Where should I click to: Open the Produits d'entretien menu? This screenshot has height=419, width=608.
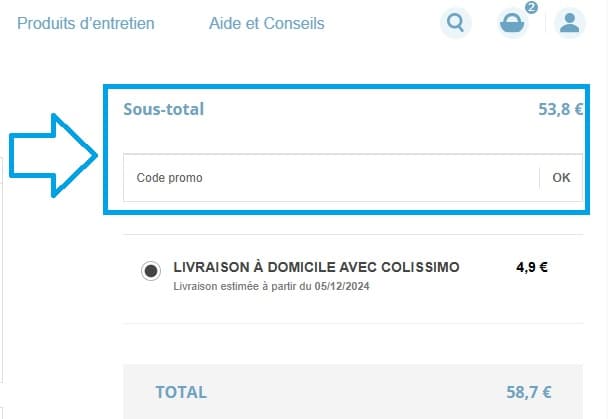86,23
